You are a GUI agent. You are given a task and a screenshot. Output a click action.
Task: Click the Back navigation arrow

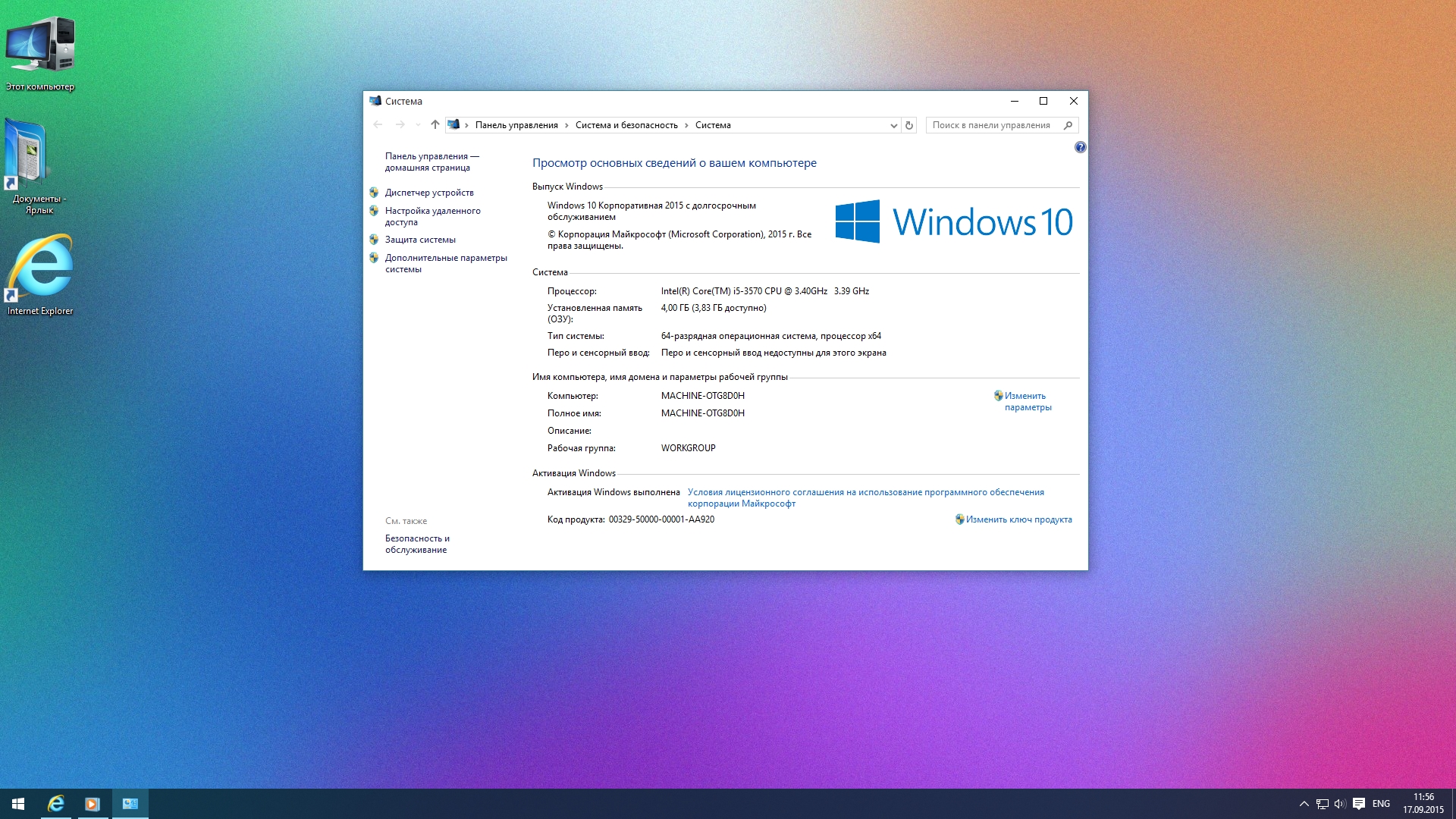pyautogui.click(x=378, y=125)
